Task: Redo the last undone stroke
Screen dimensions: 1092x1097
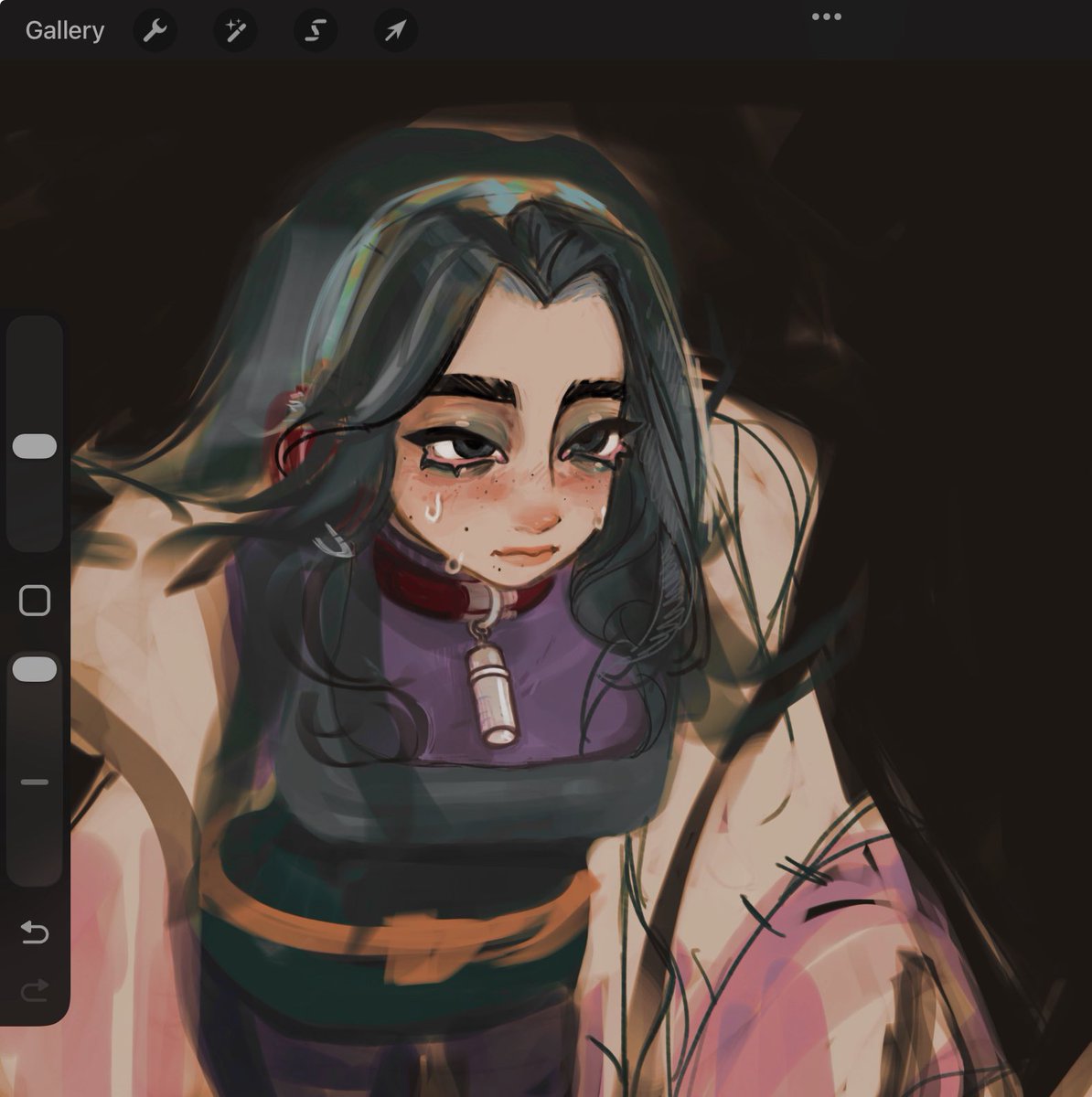Action: coord(35,989)
